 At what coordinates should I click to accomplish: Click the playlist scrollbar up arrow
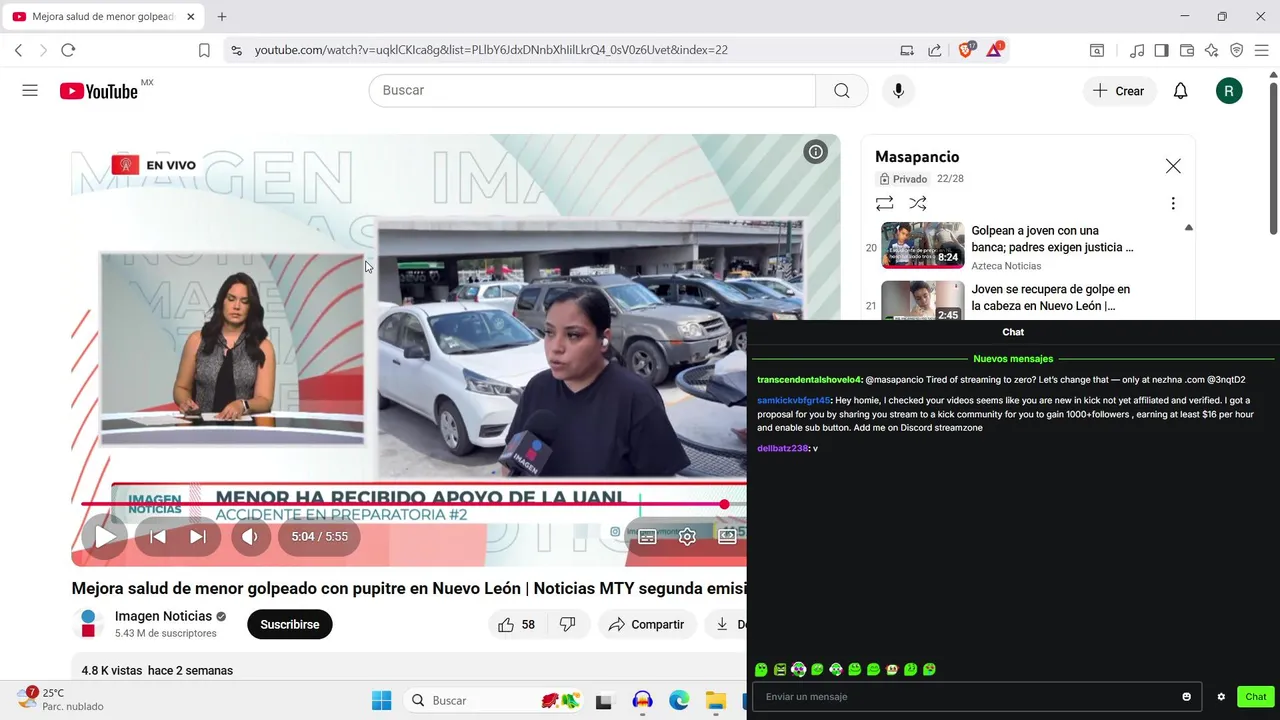(1188, 228)
